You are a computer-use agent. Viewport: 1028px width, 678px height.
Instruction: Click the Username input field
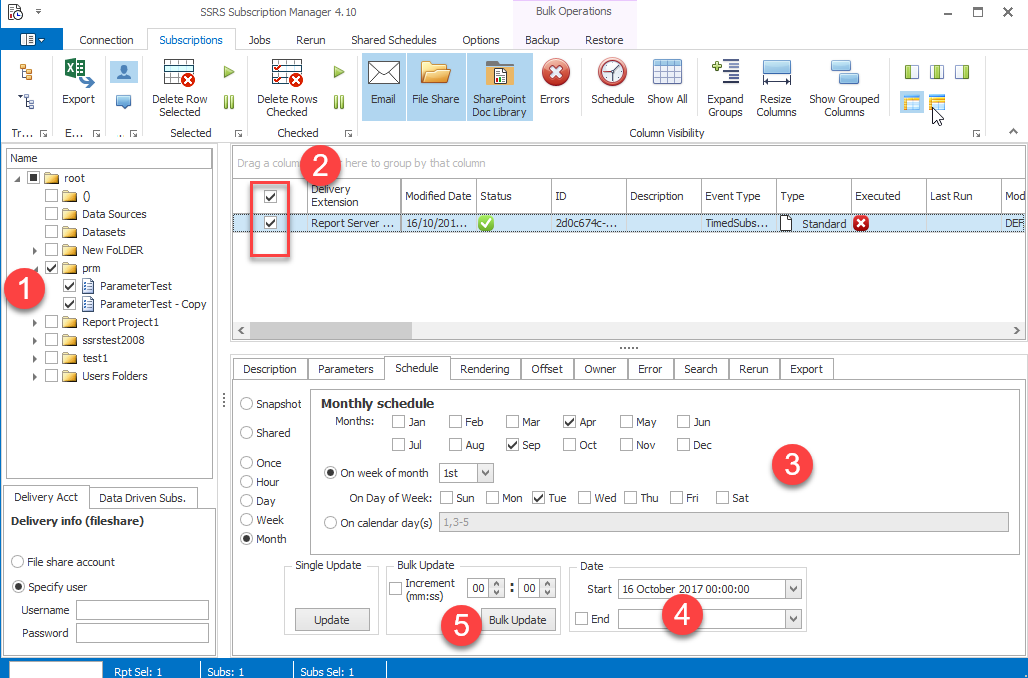tap(142, 610)
